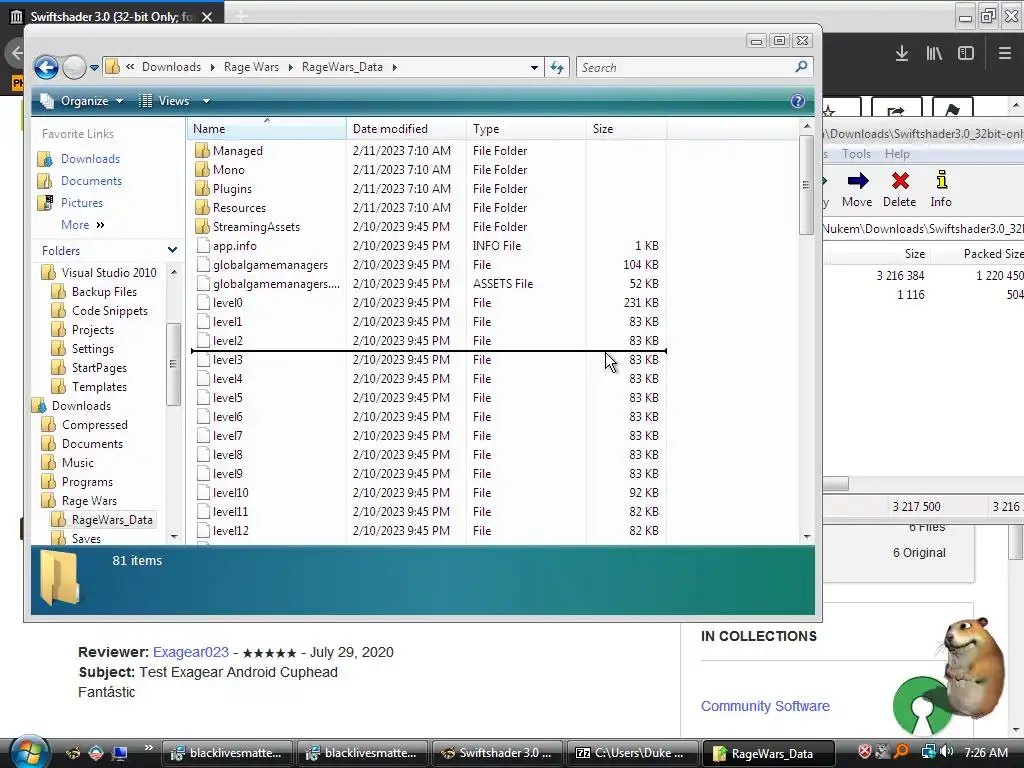Open Downloads favorite link
This screenshot has height=768, width=1024.
click(x=90, y=159)
